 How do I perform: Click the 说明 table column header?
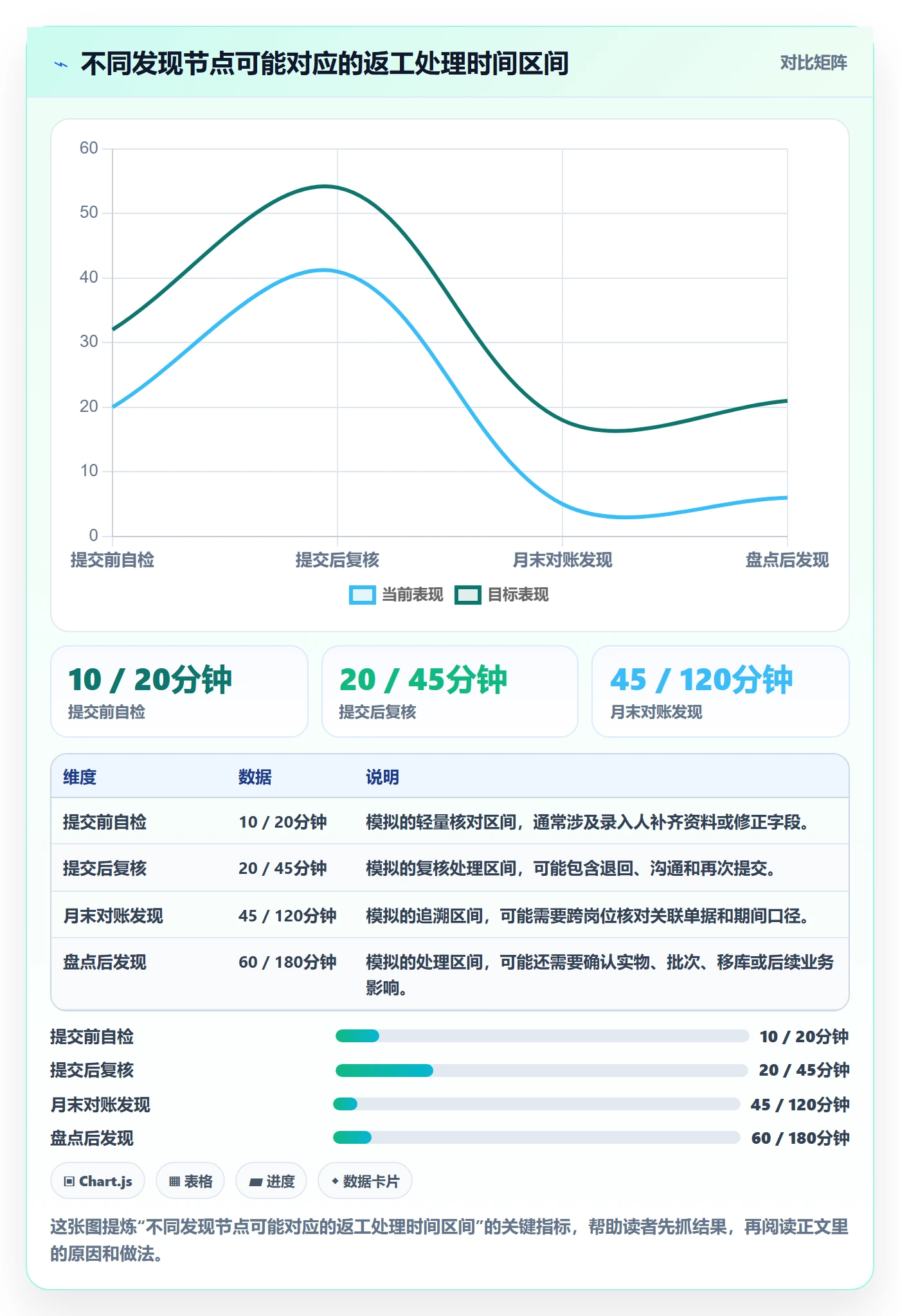pos(382,777)
